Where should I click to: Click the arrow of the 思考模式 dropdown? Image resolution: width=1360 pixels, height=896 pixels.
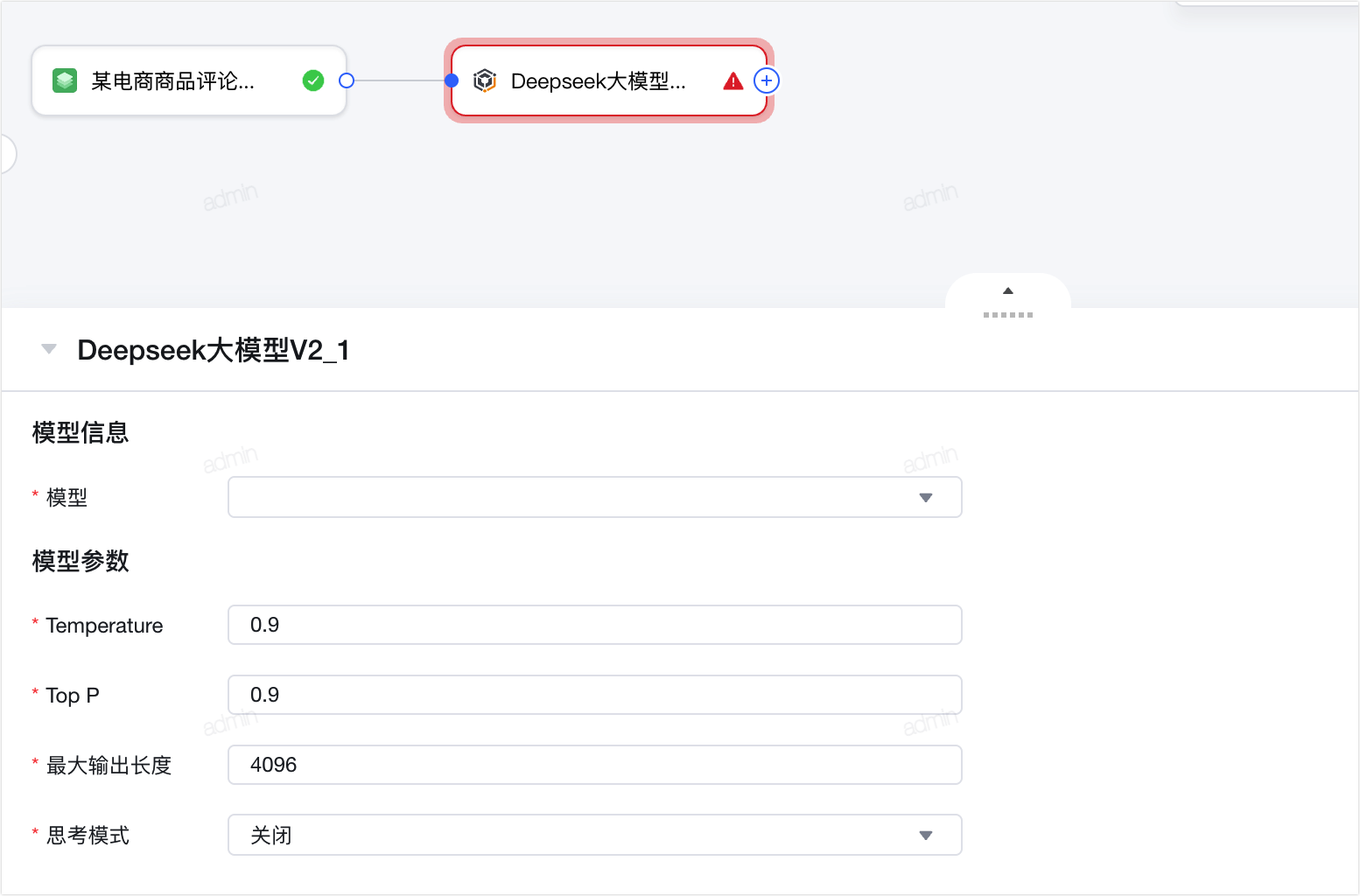click(926, 836)
